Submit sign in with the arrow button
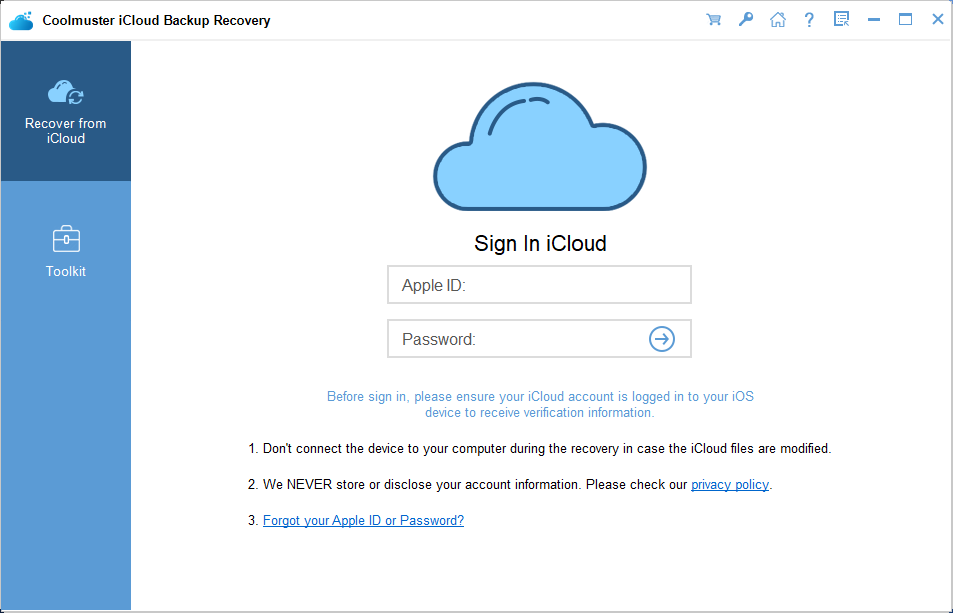The image size is (953, 613). point(662,338)
